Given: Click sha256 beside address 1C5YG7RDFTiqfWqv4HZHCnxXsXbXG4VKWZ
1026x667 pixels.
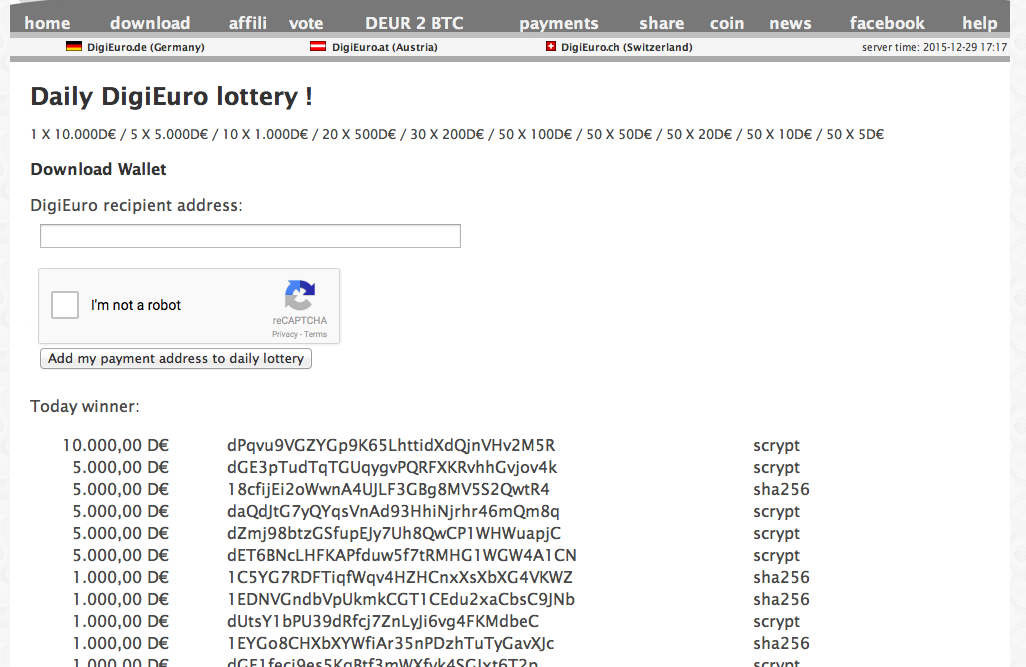Looking at the screenshot, I should [781, 577].
